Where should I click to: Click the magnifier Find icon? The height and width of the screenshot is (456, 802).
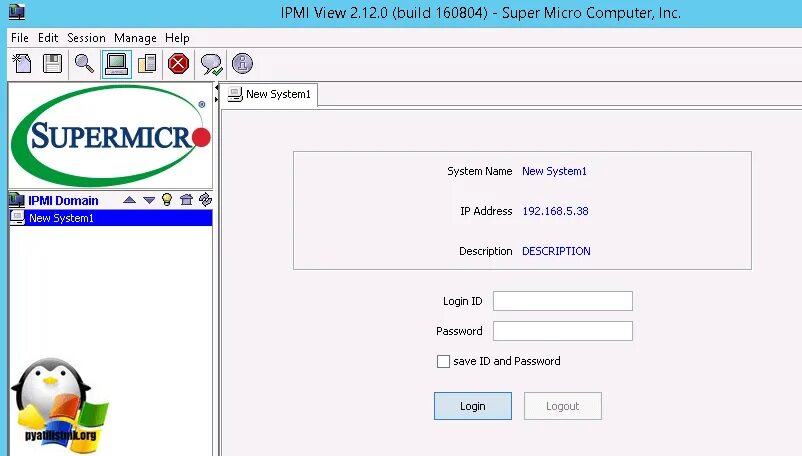84,64
